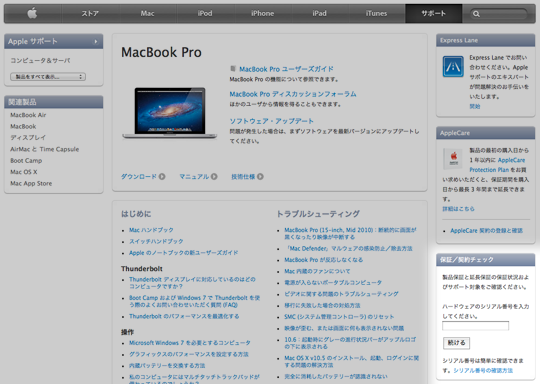540x384 pixels.
Task: Open ディスプレイ in related products
Action: (28, 137)
